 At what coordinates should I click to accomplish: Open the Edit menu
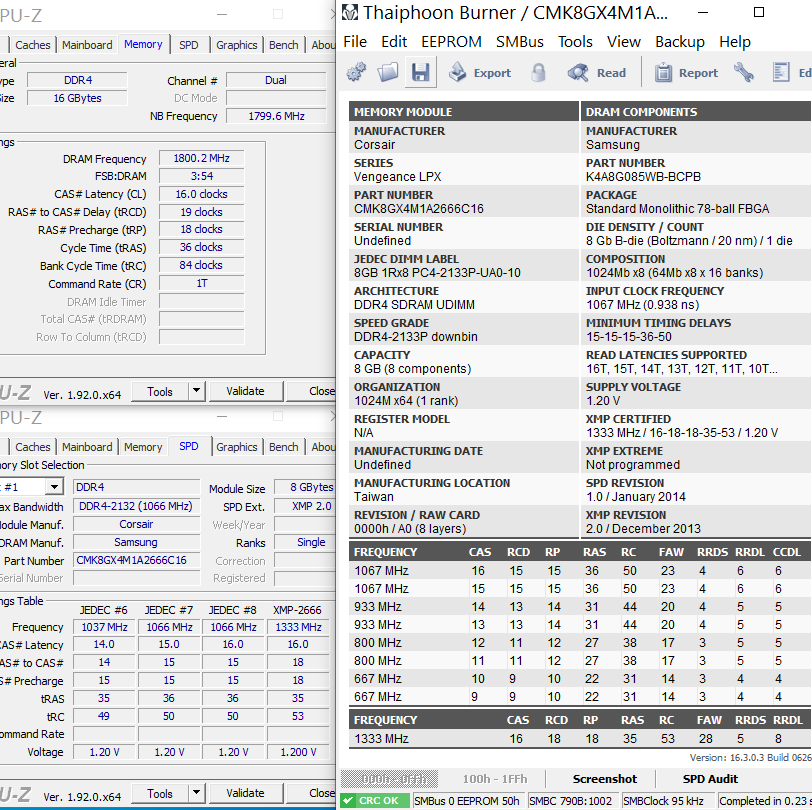click(x=394, y=41)
